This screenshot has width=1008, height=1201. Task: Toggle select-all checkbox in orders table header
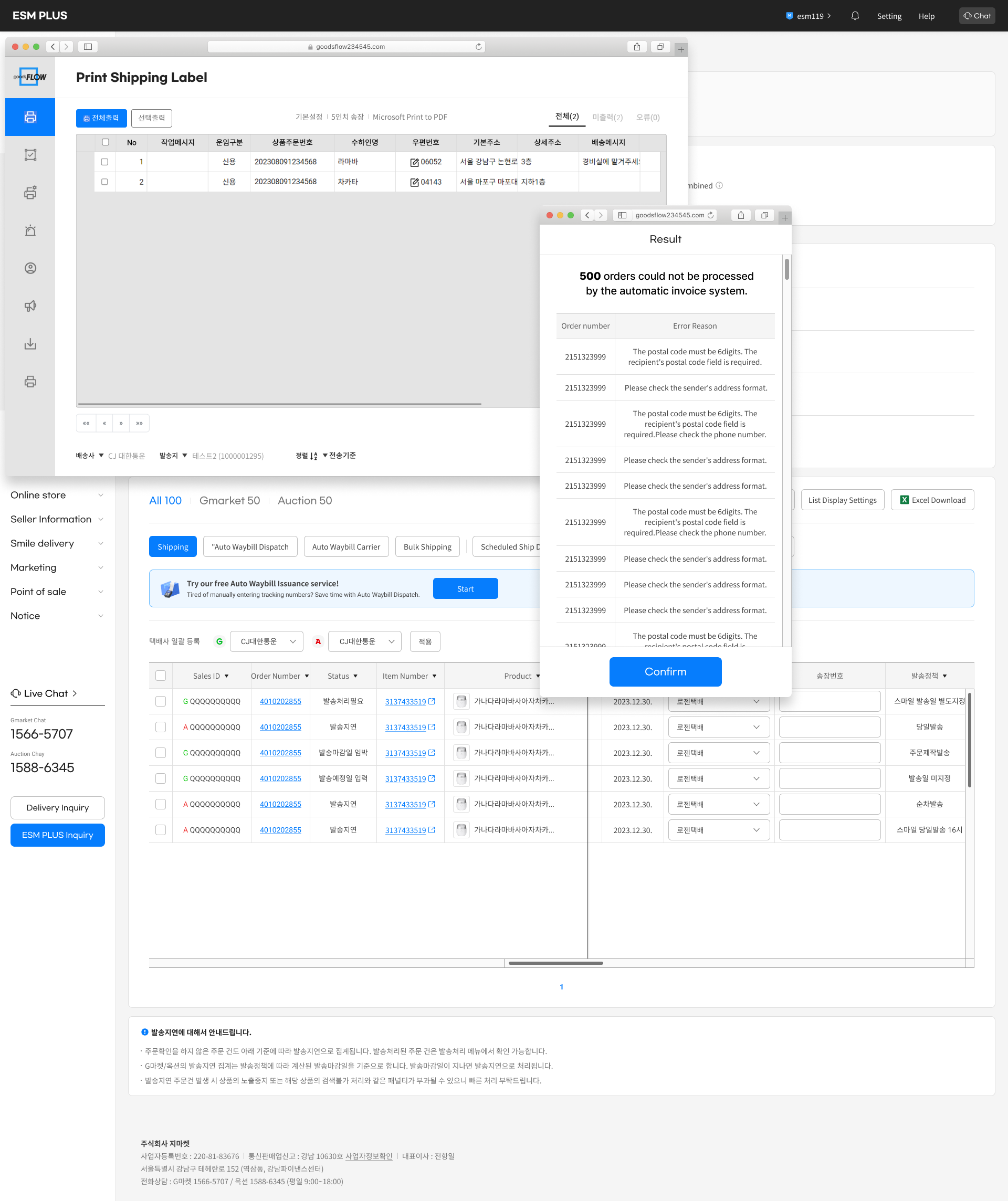161,676
